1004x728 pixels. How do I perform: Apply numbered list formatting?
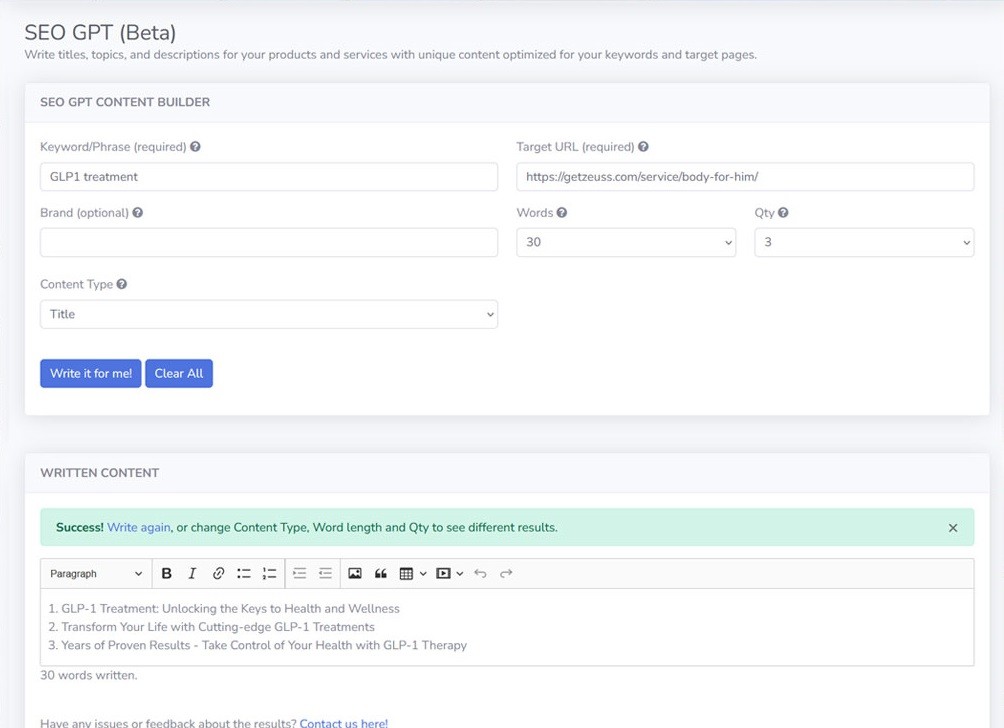point(270,574)
